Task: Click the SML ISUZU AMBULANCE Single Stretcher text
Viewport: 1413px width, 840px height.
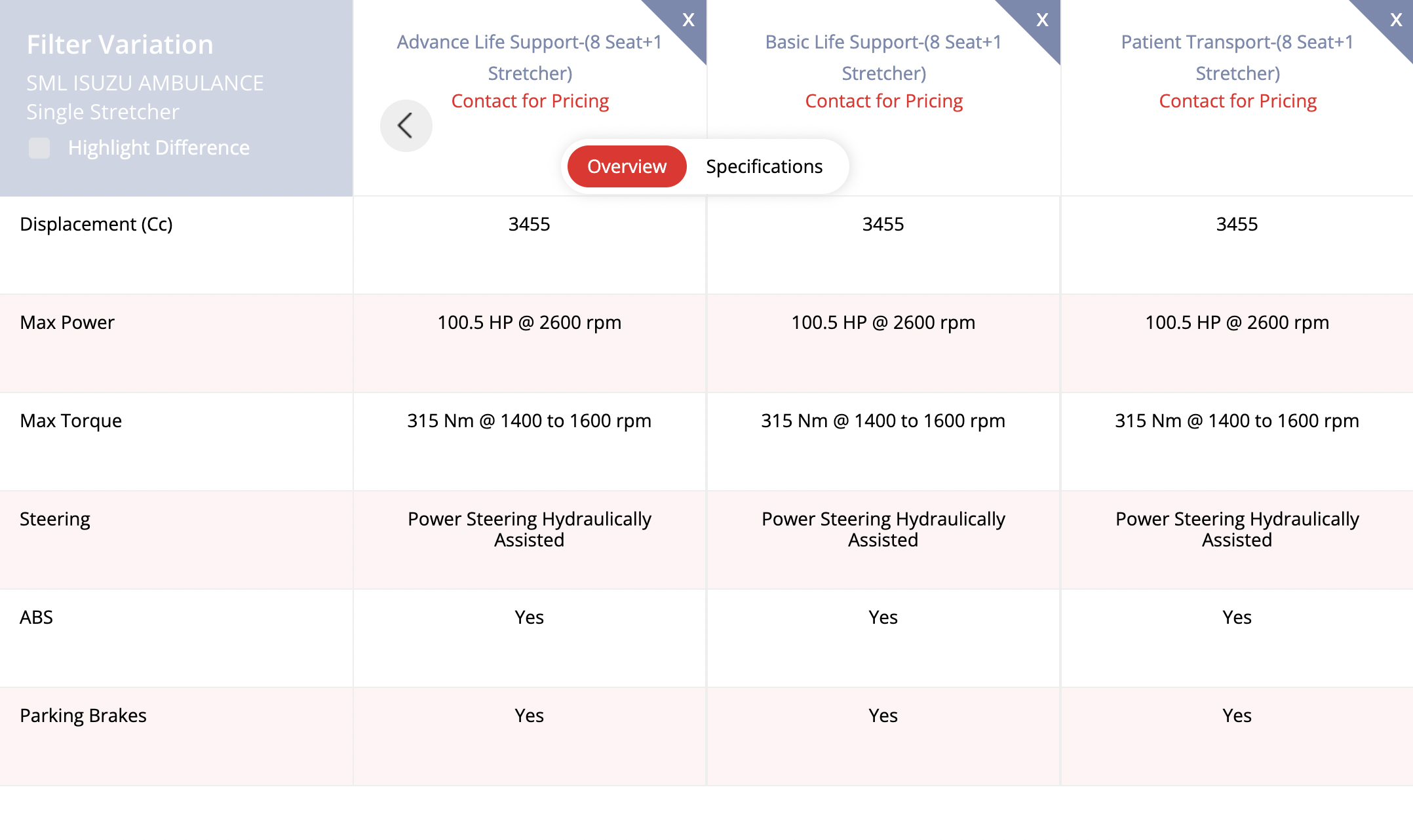Action: point(145,98)
